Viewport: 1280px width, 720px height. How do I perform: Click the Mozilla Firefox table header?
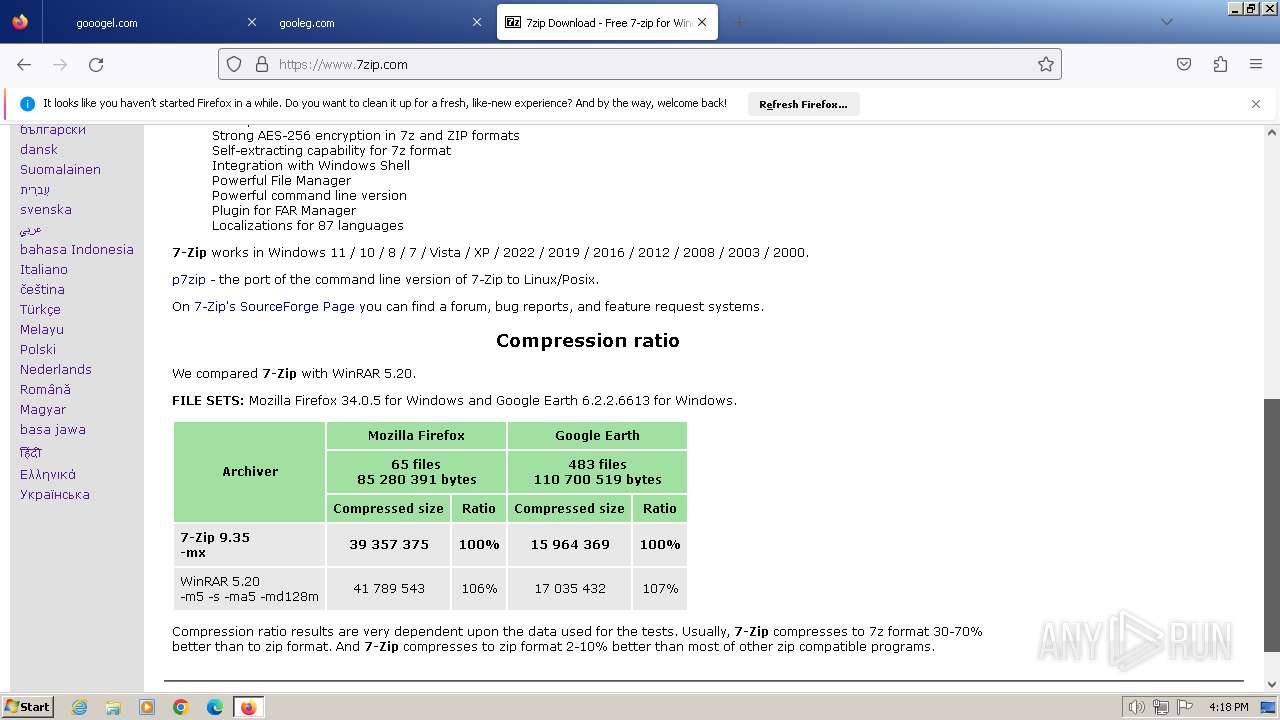[x=416, y=435]
